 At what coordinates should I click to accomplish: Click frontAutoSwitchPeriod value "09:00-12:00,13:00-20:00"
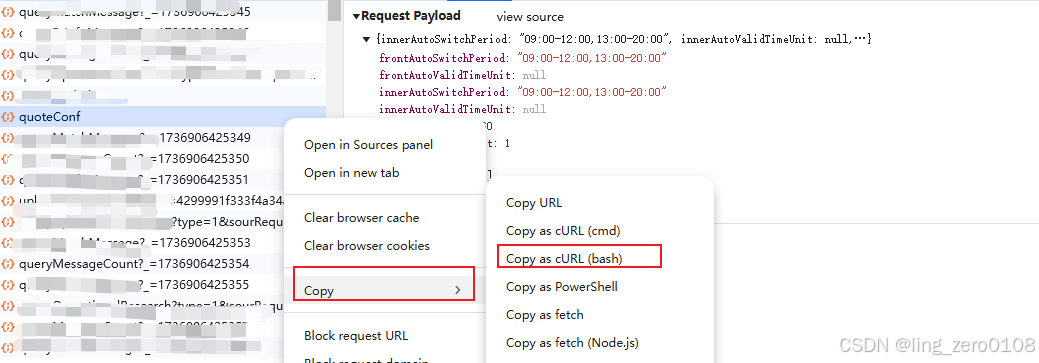click(592, 58)
